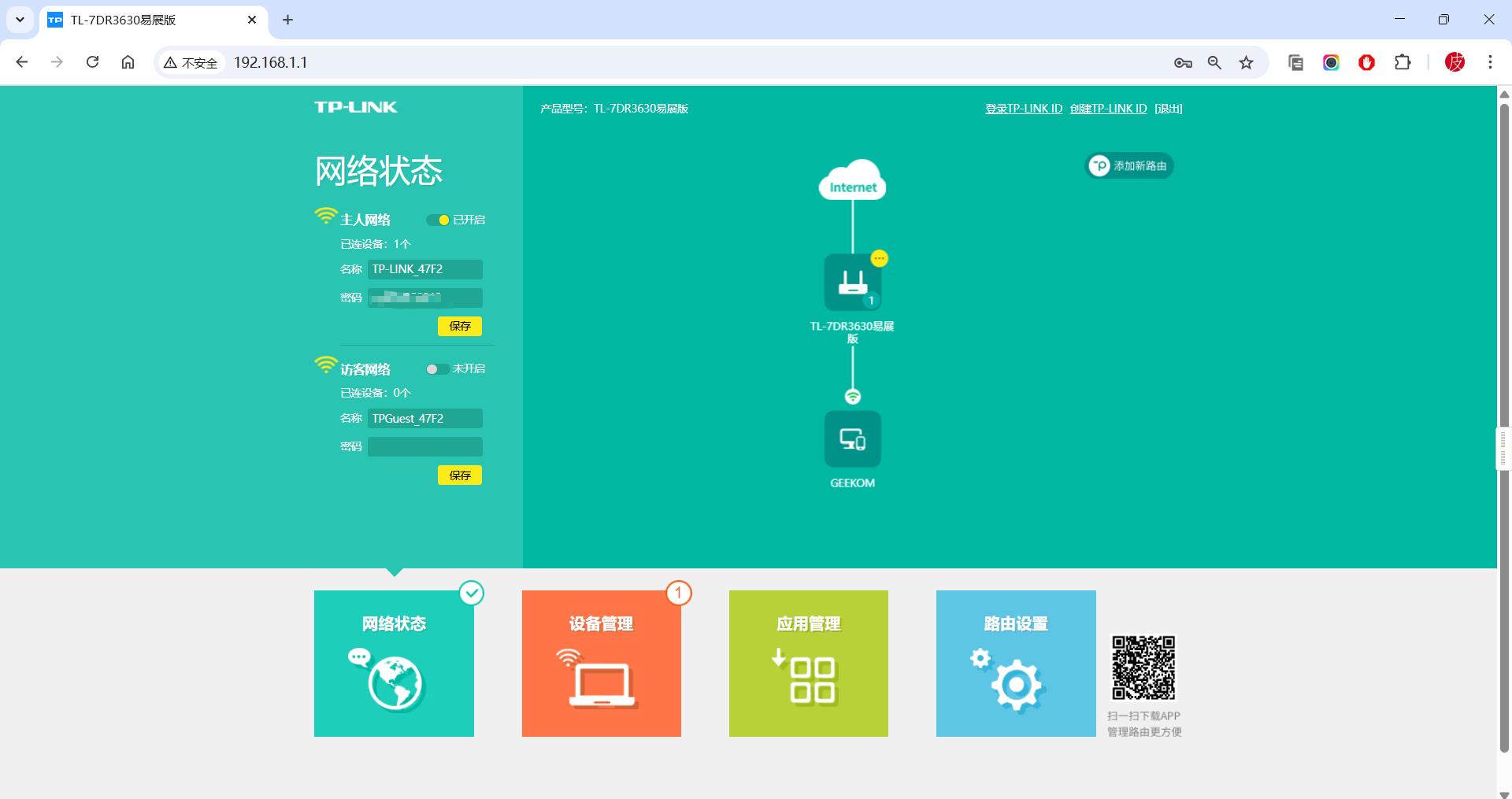Click the guest network password field

pos(424,446)
